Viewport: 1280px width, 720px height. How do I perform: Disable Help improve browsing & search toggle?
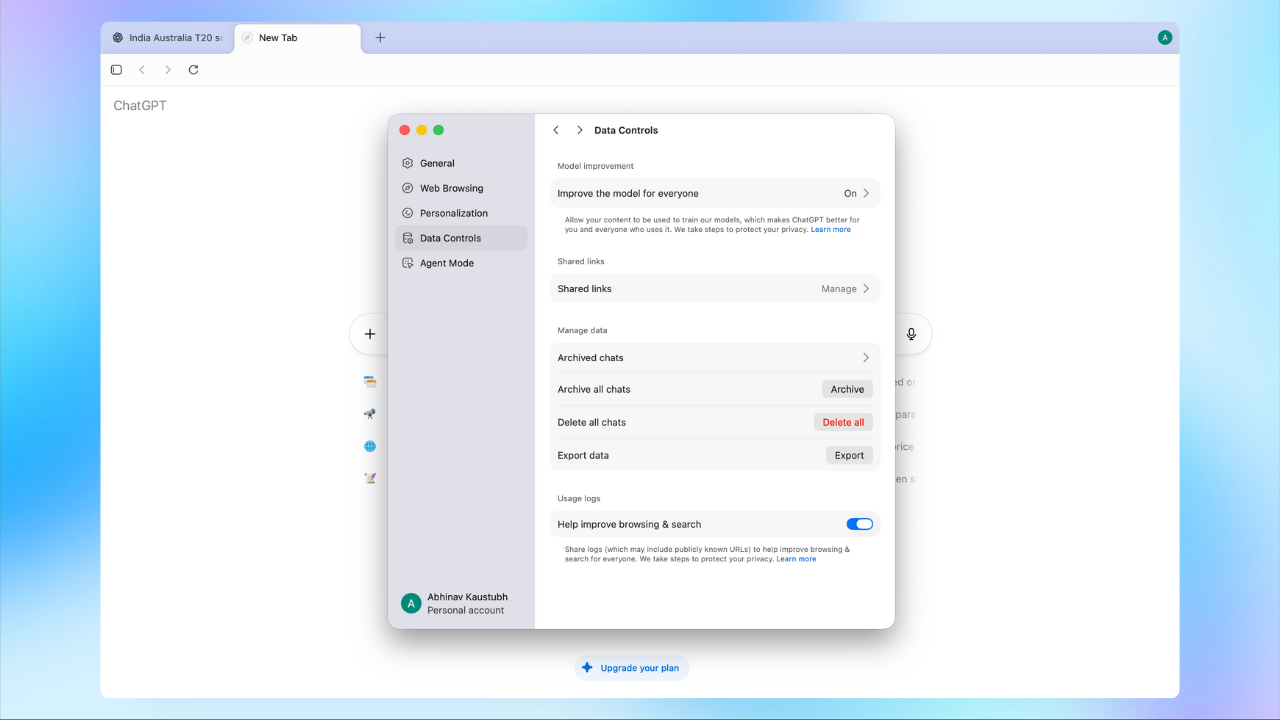(859, 524)
